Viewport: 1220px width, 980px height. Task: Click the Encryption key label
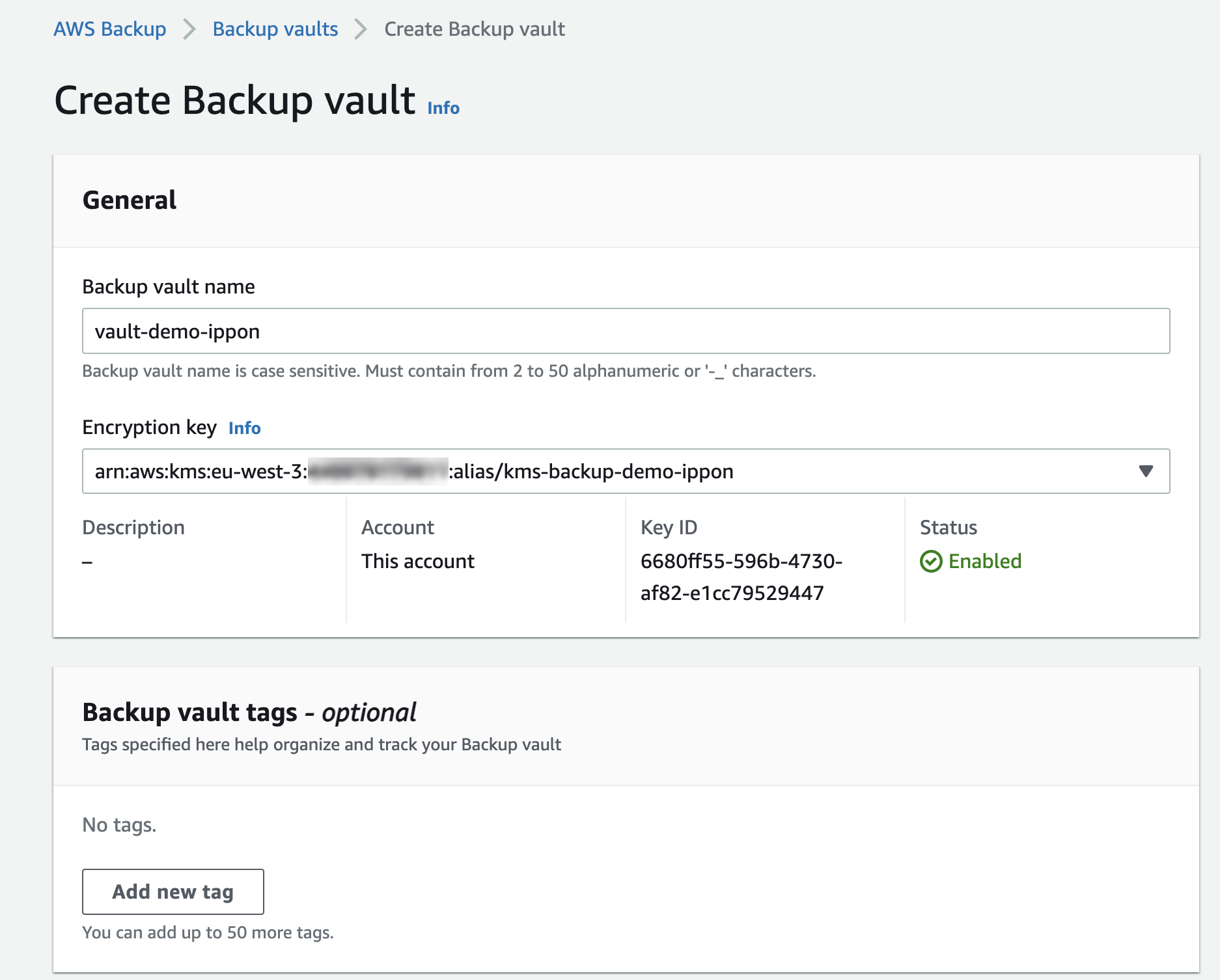point(149,428)
